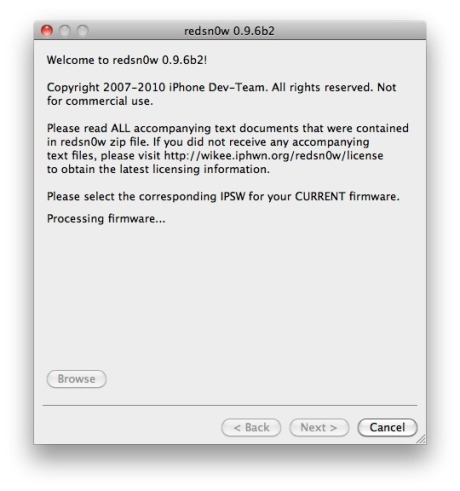Click the grayed-out zoom window button
This screenshot has width=460, height=491.
click(83, 31)
